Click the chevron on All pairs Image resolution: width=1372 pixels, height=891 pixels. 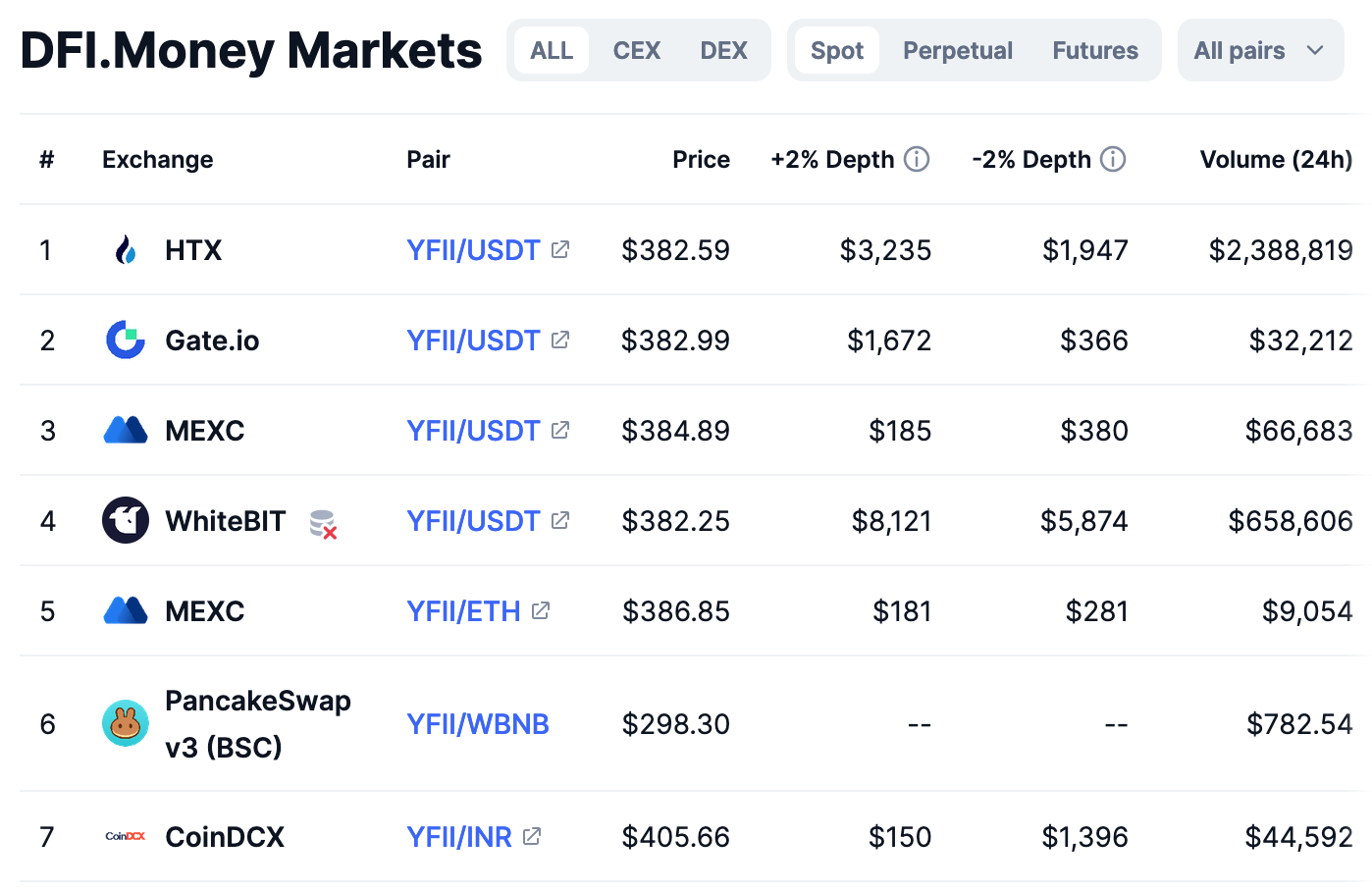click(1315, 50)
